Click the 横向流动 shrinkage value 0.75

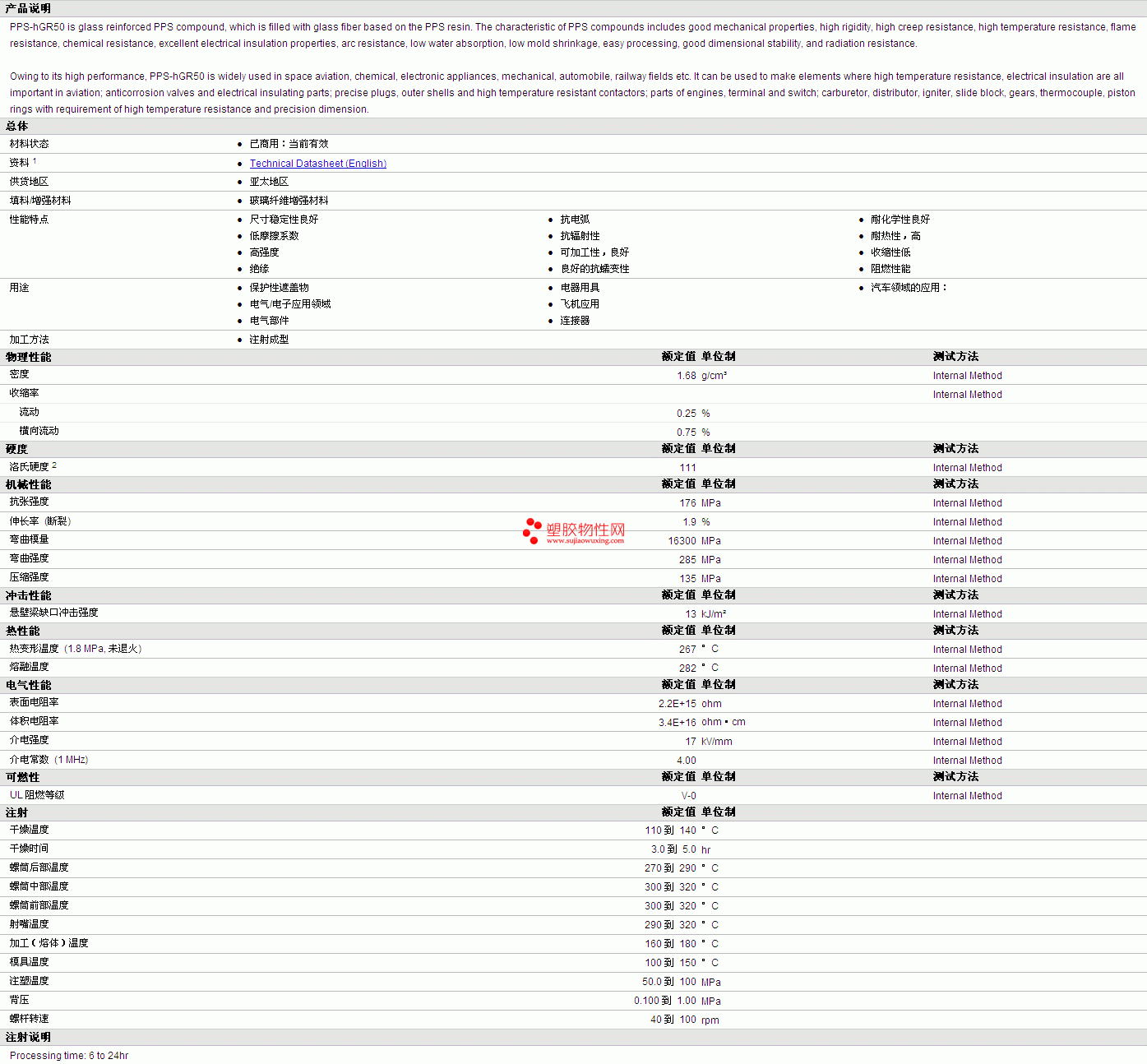click(687, 433)
